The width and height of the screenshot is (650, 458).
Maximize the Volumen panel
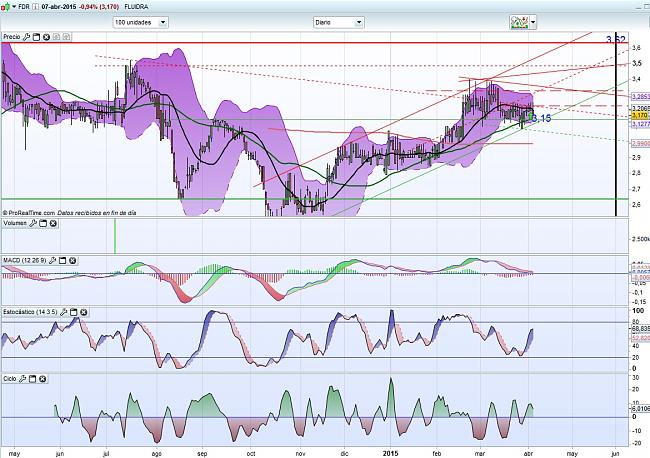(43, 223)
